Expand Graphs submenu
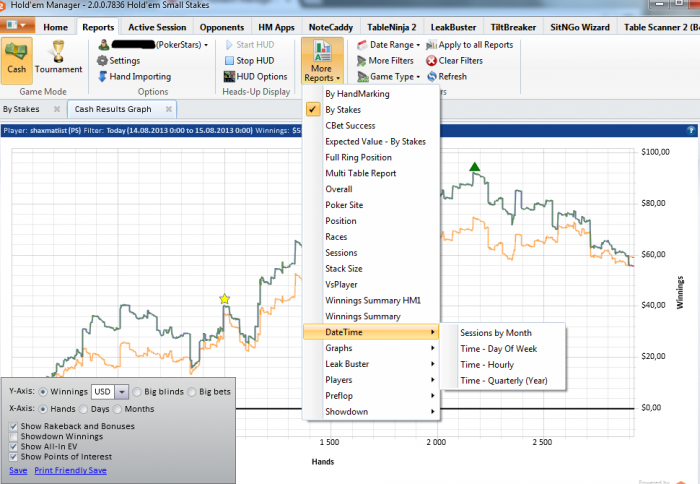This screenshot has height=484, width=700. tap(371, 348)
